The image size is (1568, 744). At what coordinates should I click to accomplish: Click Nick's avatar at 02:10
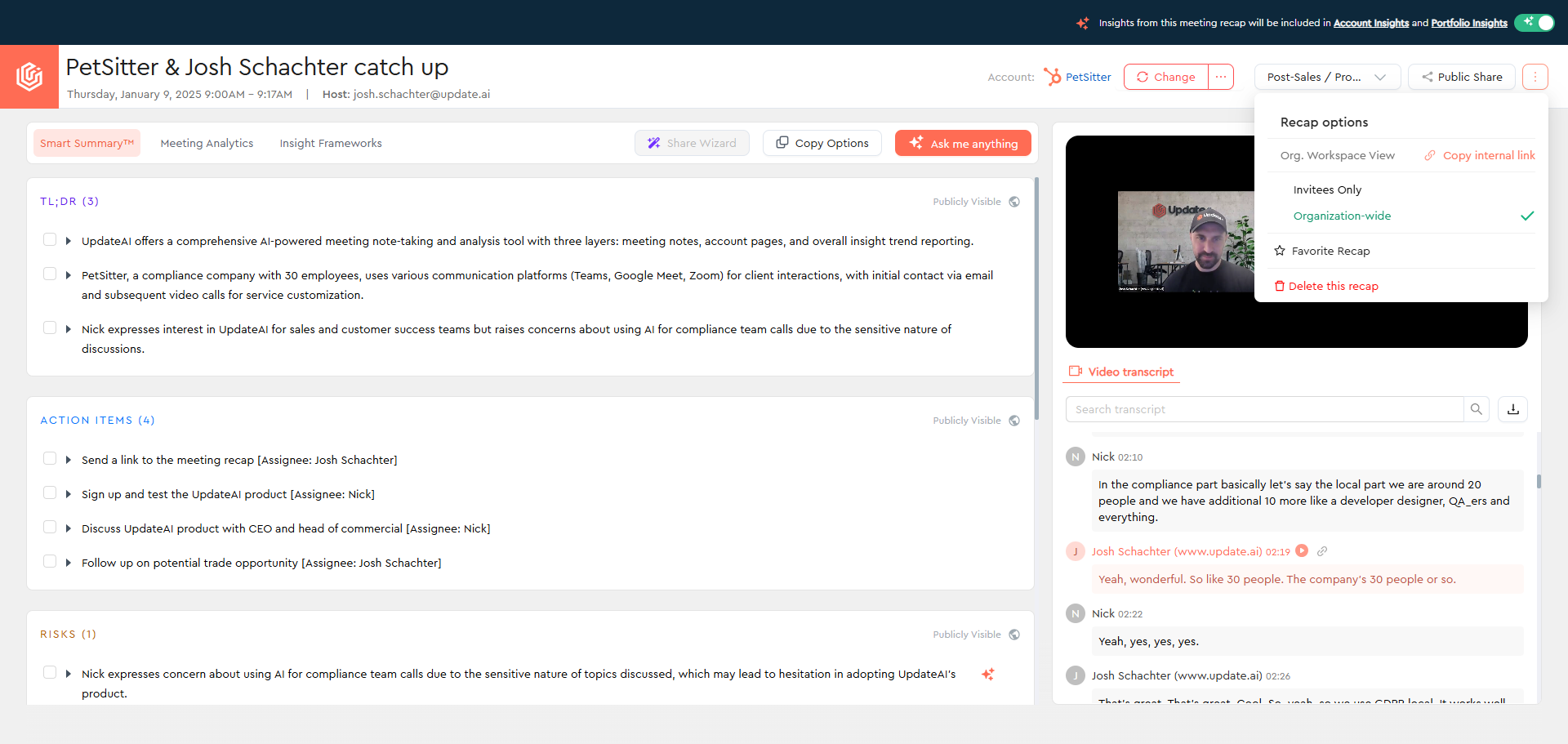click(x=1076, y=457)
